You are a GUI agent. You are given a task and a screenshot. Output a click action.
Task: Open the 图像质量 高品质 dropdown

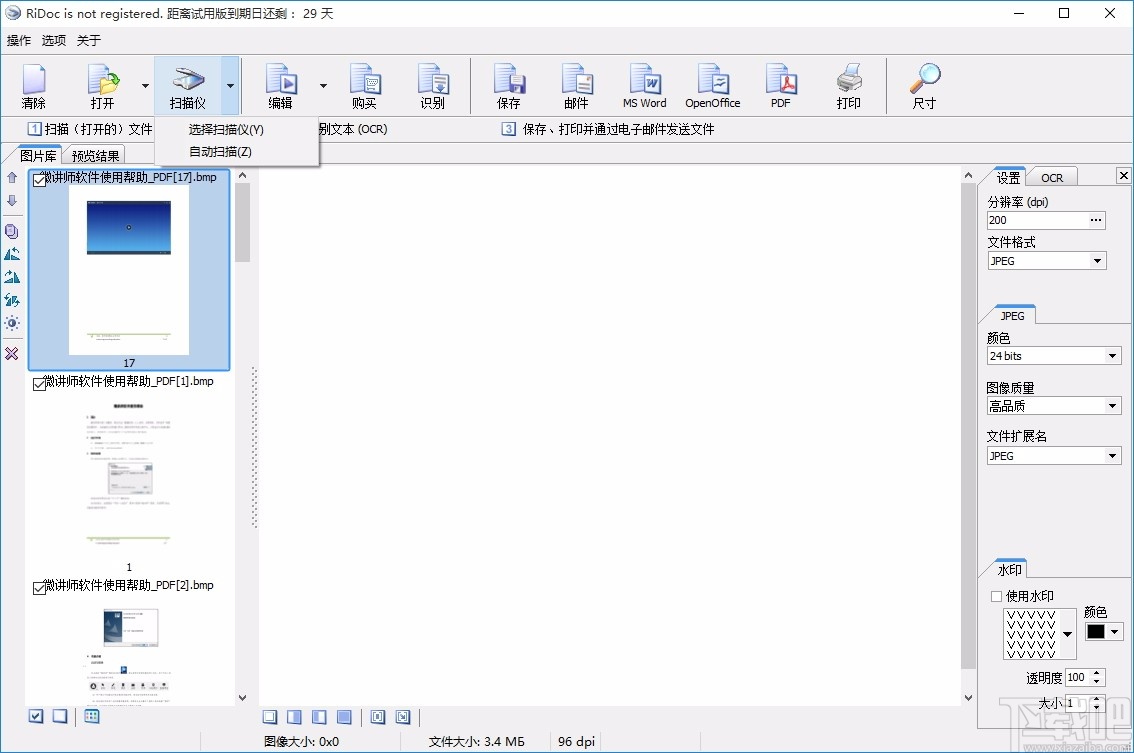(1112, 406)
